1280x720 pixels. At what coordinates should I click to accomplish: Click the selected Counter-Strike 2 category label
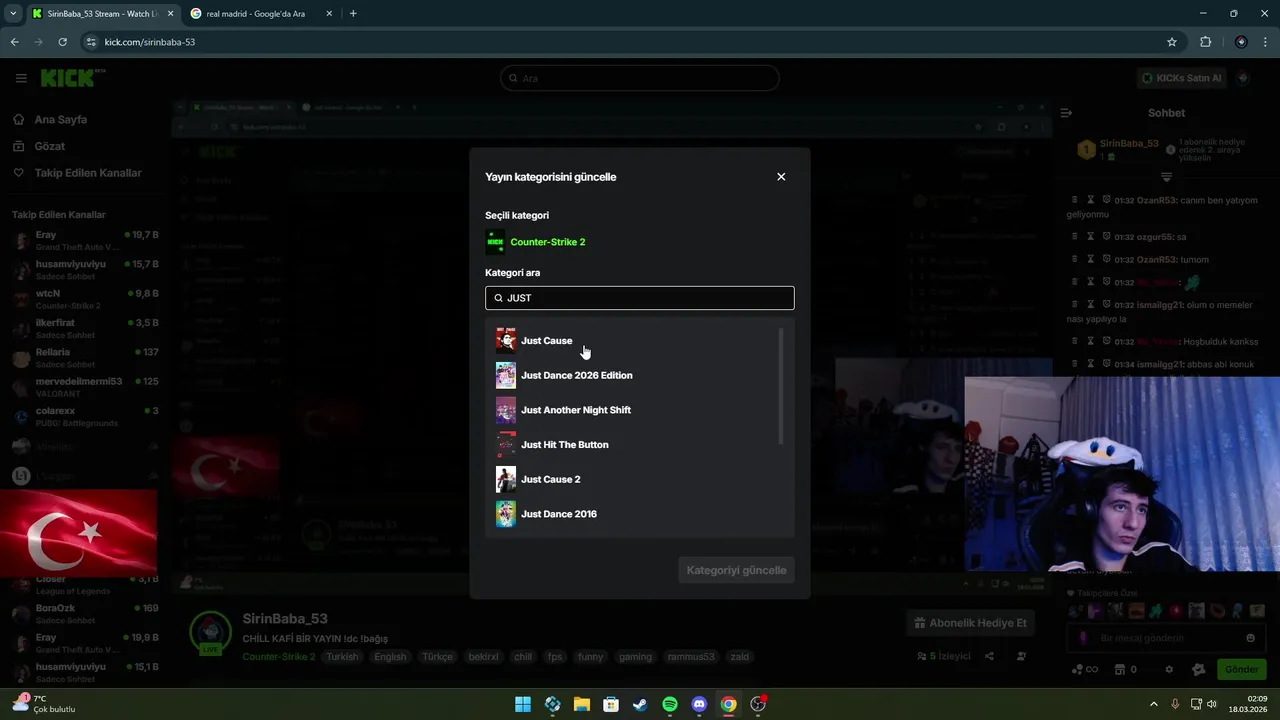[x=548, y=242]
